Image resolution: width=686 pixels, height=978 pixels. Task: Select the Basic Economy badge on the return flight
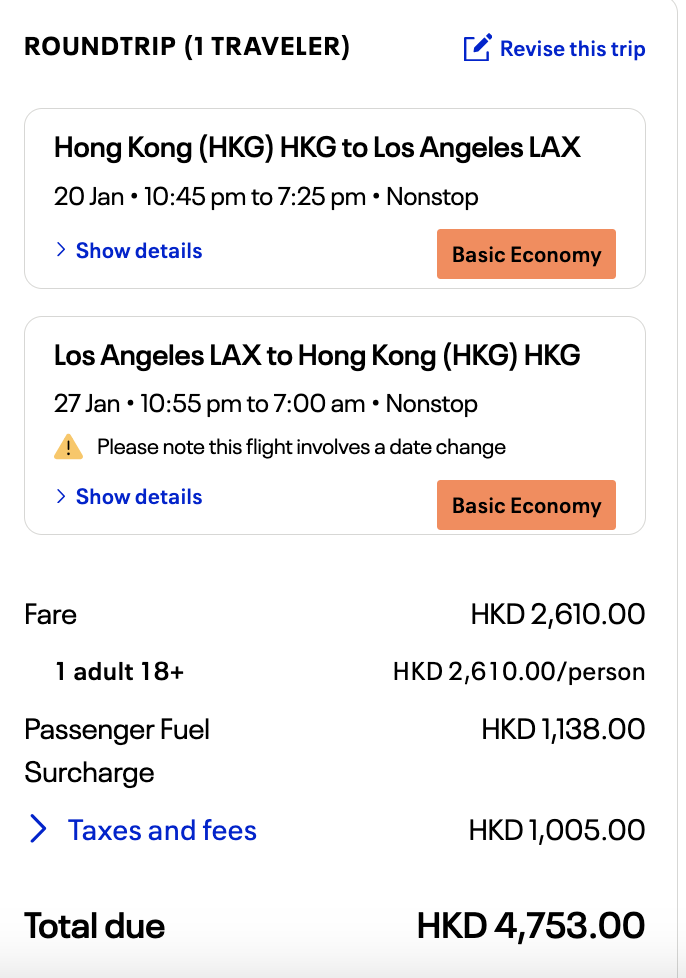[x=526, y=505]
